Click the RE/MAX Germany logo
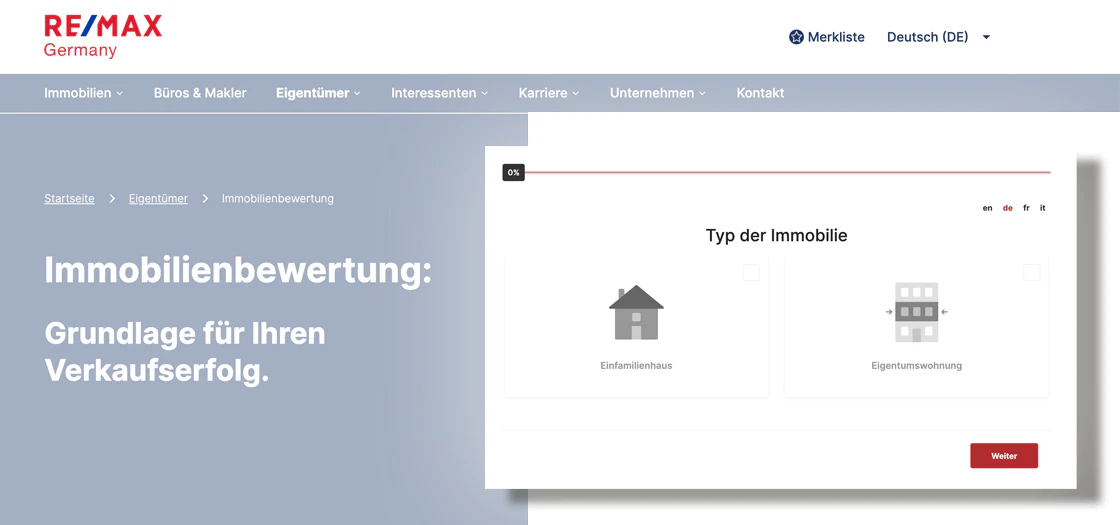The width and height of the screenshot is (1120, 525). point(102,36)
